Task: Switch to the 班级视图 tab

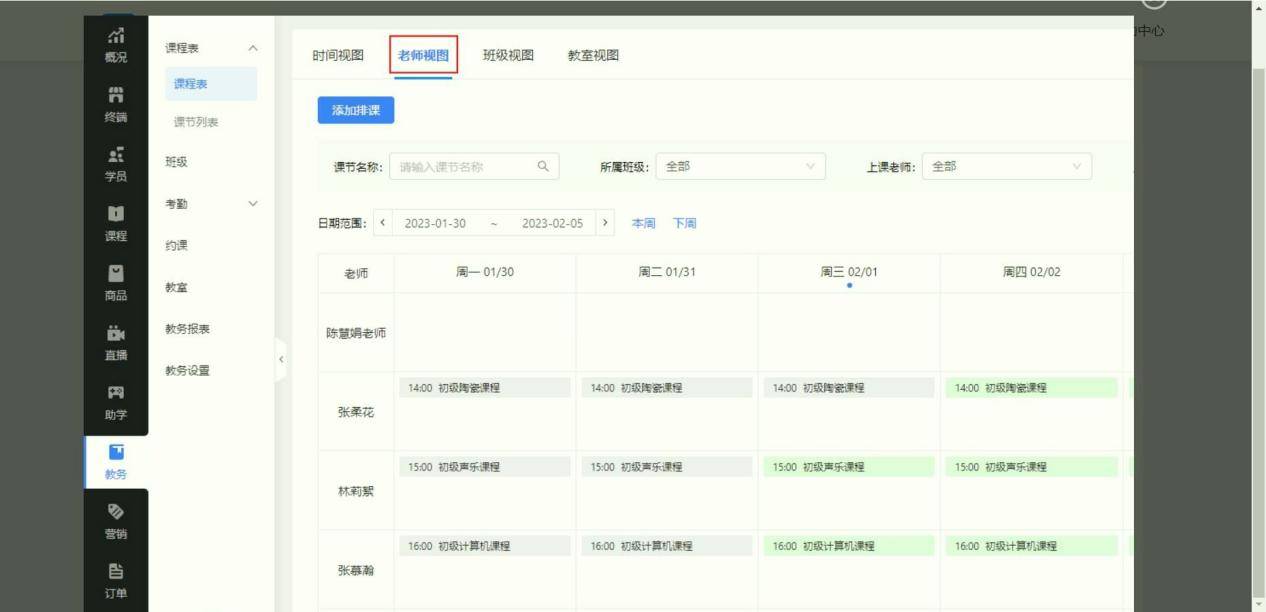Action: pyautogui.click(x=508, y=56)
